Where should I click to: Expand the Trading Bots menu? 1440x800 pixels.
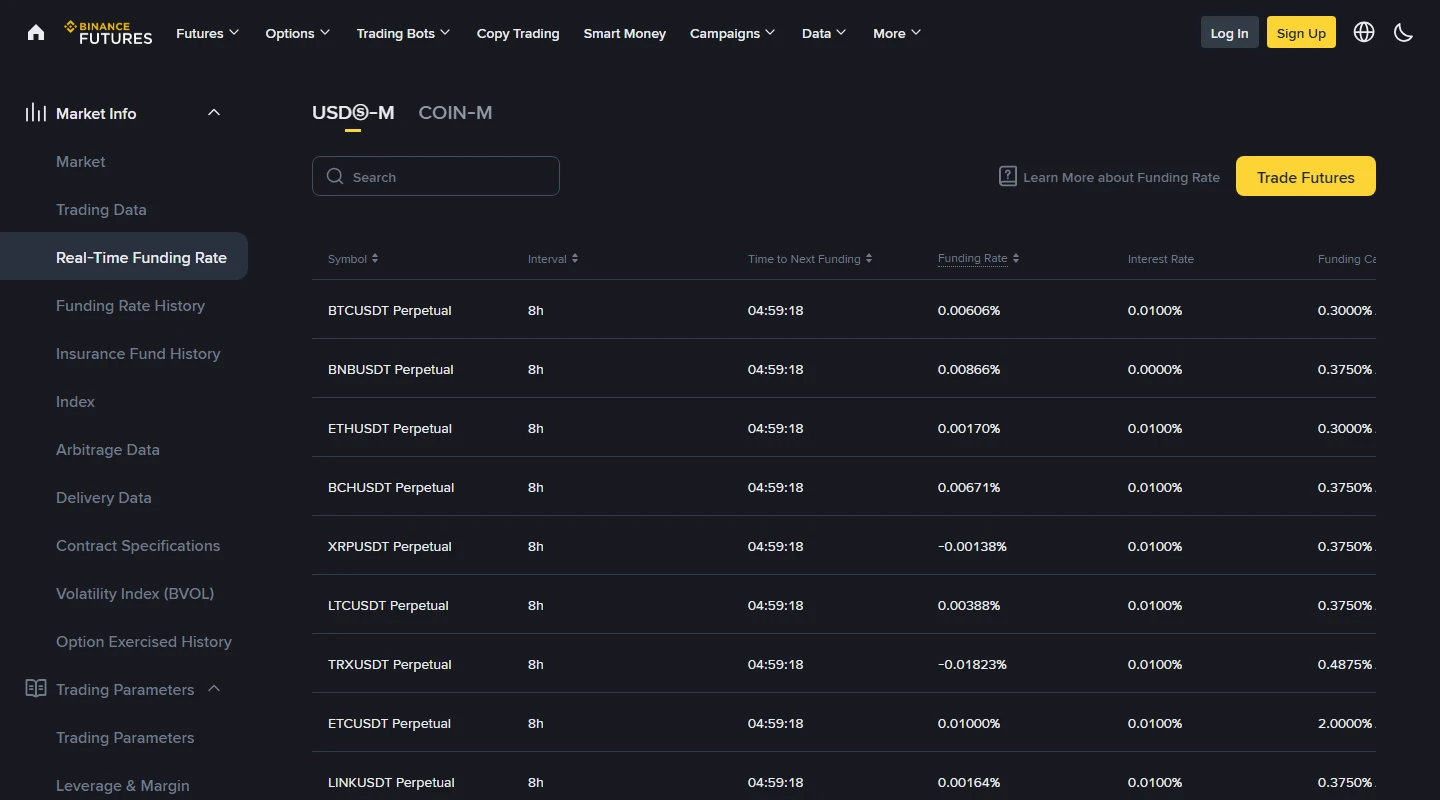[404, 33]
